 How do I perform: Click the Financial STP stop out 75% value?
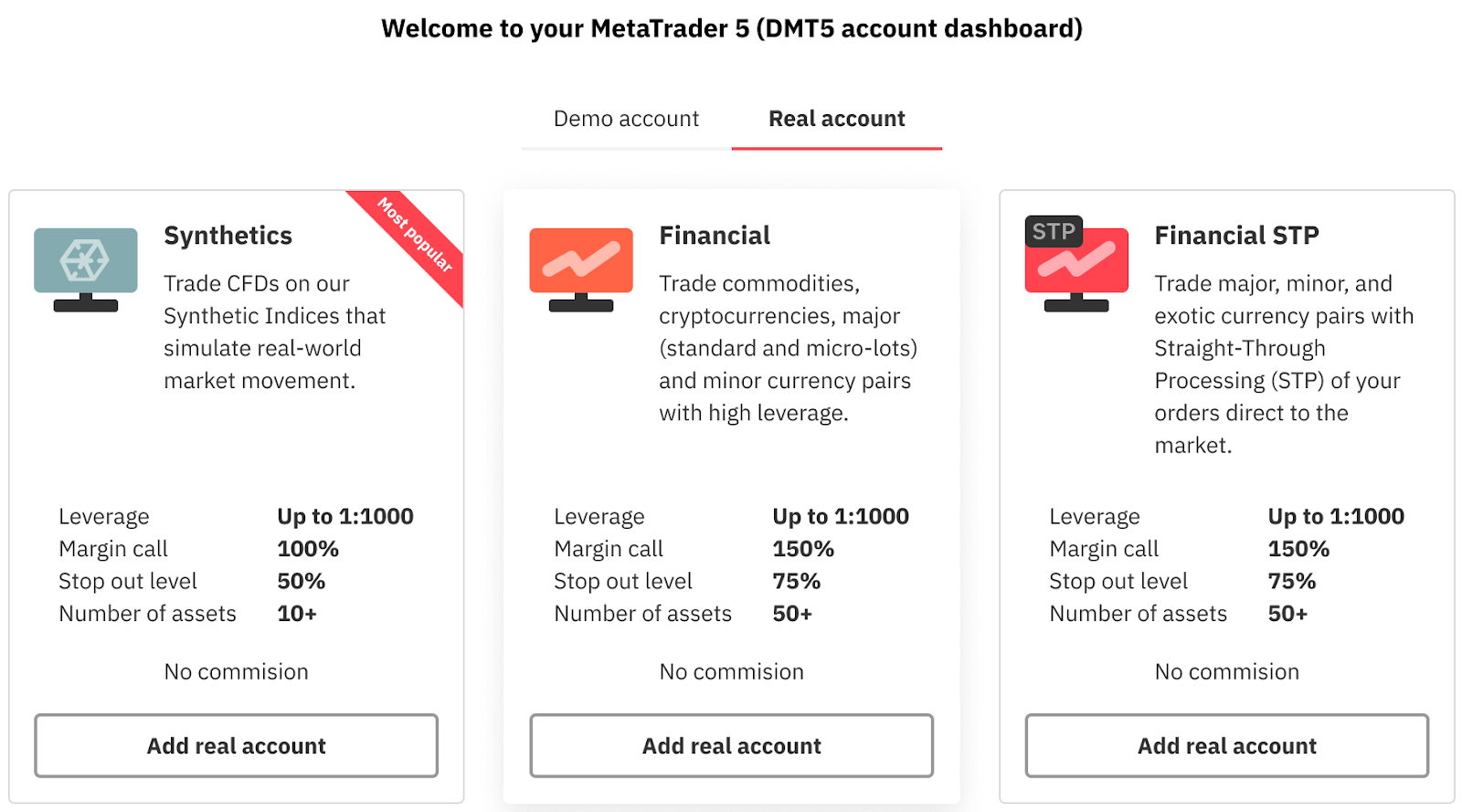tap(1291, 582)
